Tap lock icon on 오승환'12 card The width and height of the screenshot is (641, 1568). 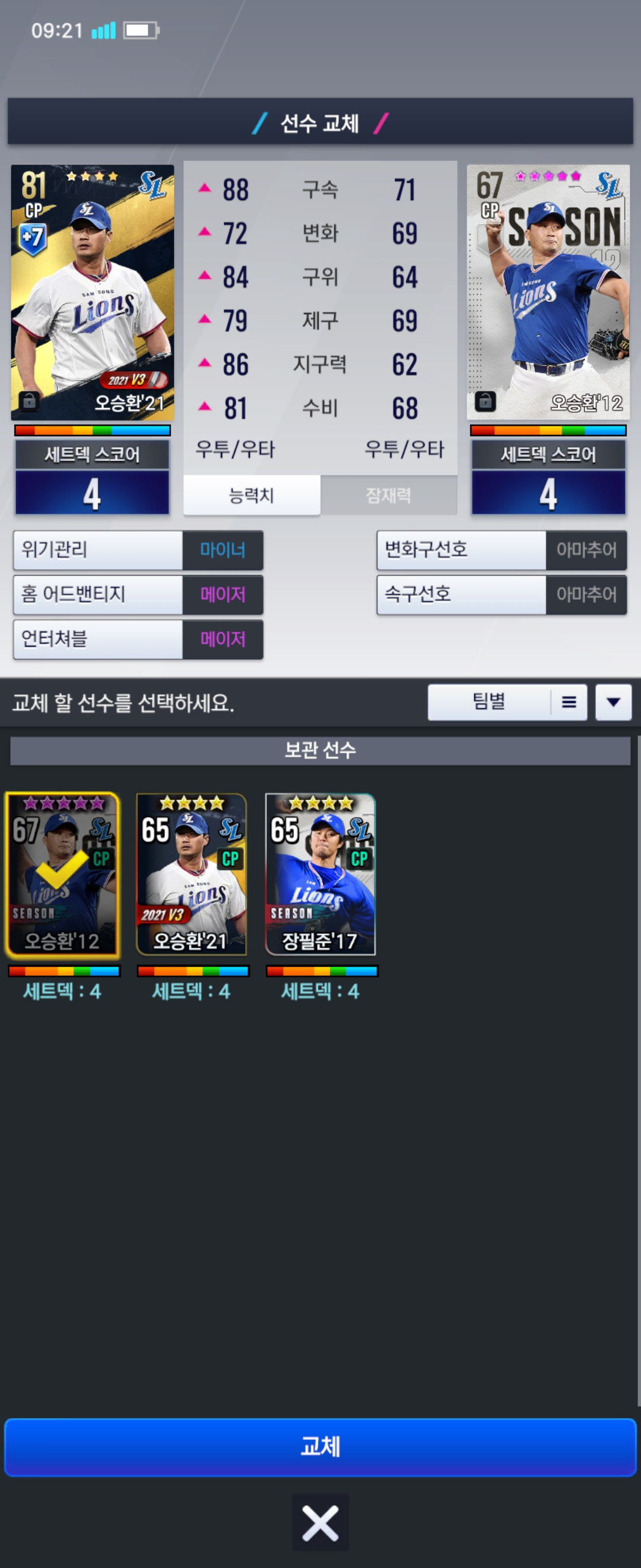coord(485,401)
